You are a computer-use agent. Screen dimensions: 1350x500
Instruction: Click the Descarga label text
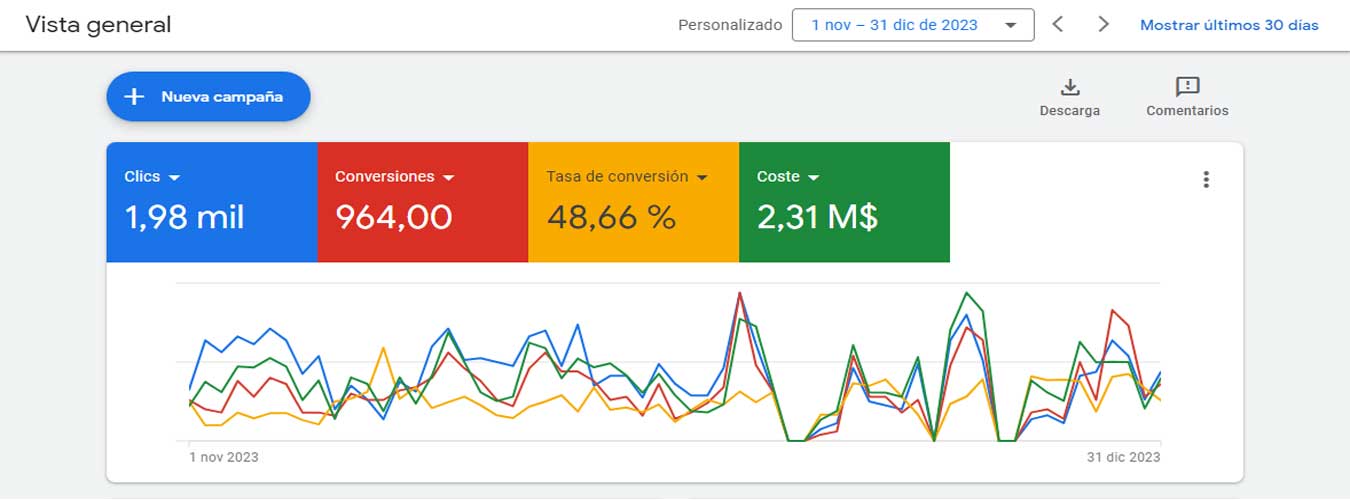pyautogui.click(x=1070, y=111)
